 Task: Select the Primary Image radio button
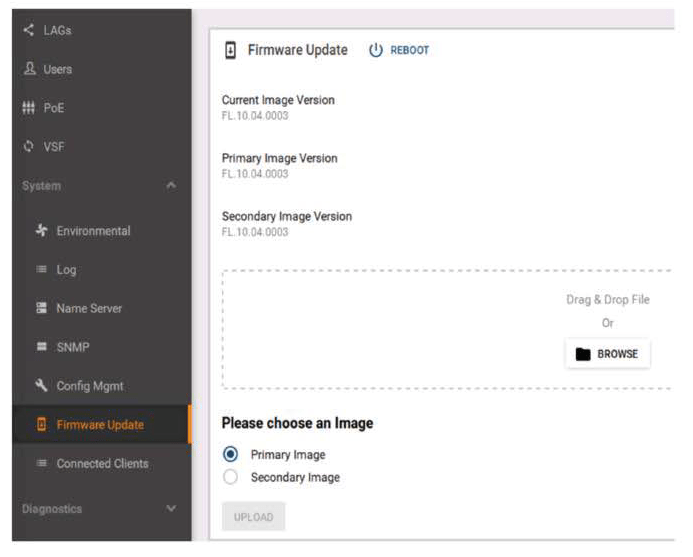[x=231, y=454]
